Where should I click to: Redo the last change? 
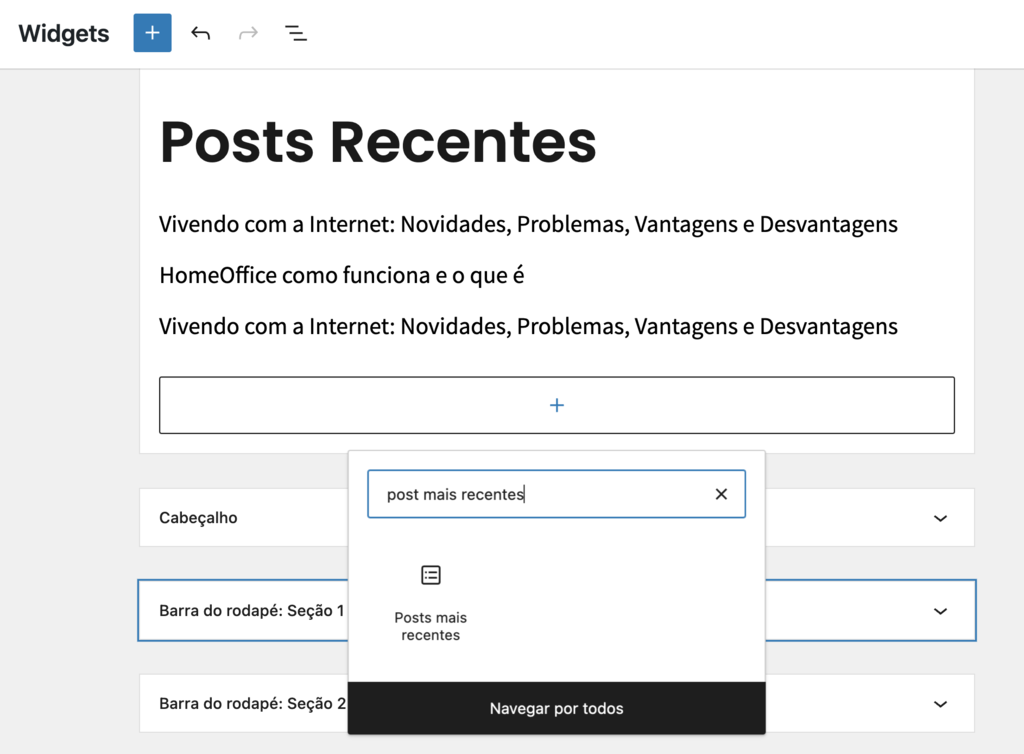coord(248,33)
